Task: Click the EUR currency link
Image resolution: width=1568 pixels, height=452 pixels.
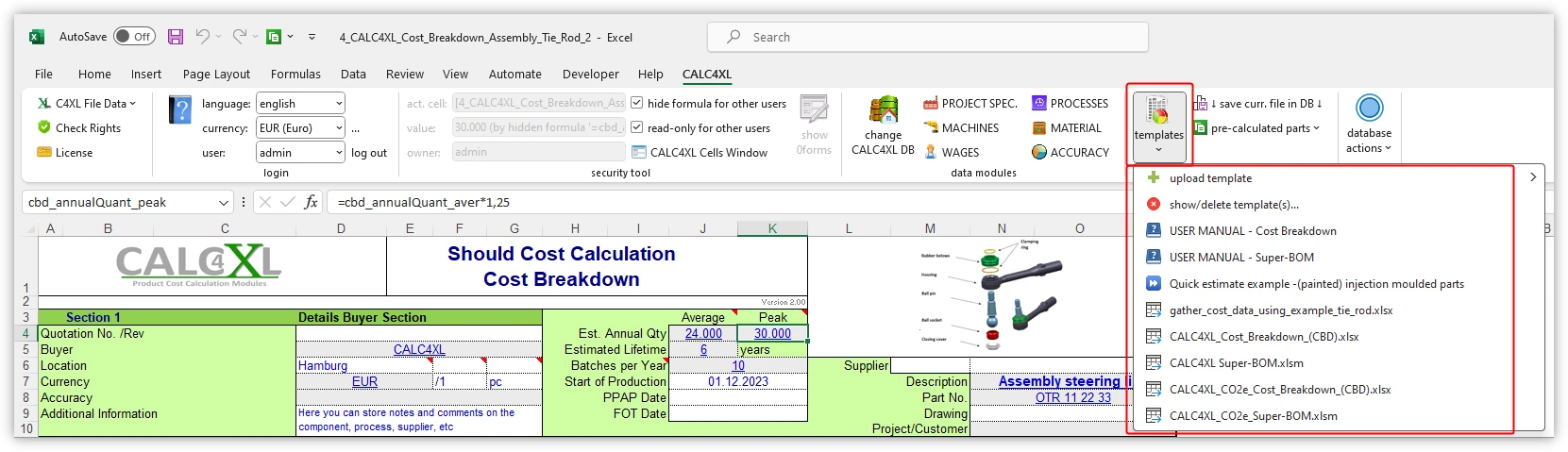Action: coord(364,381)
